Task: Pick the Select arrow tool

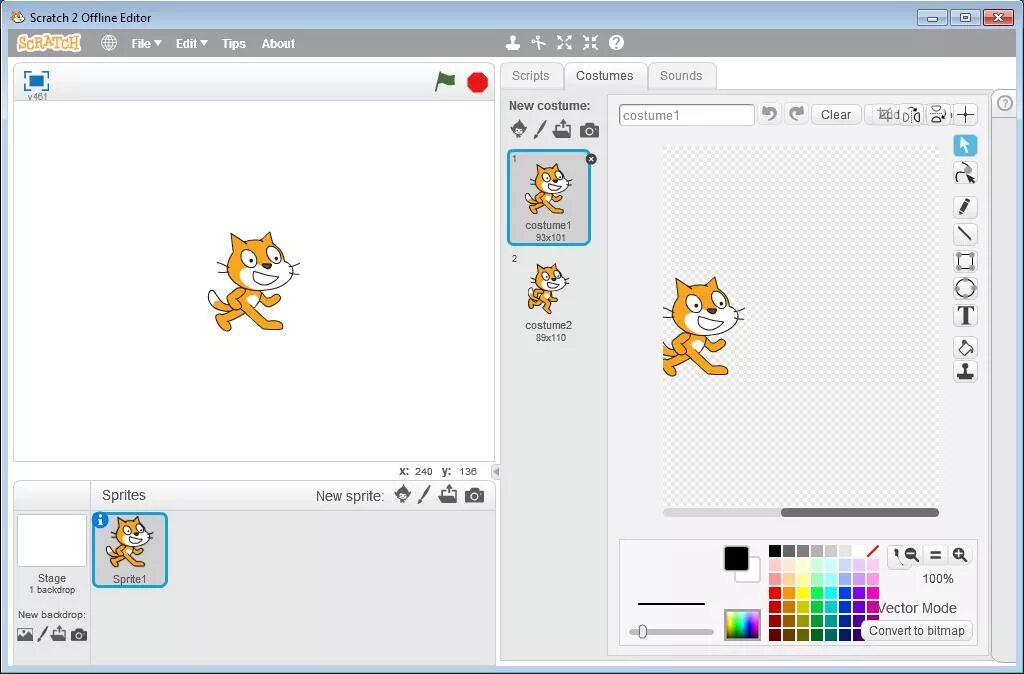Action: click(965, 145)
